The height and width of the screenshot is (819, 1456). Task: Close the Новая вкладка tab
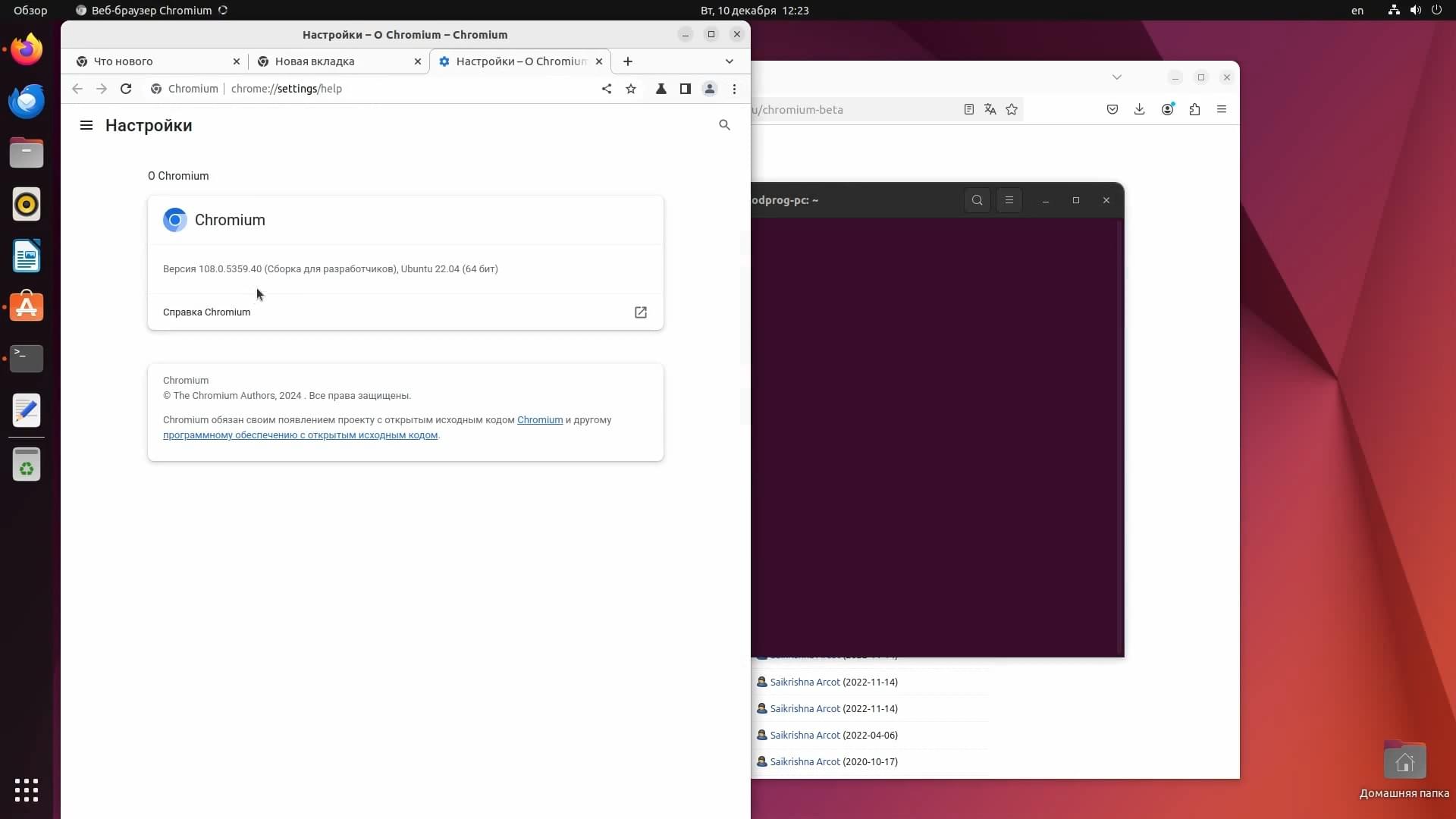418,61
